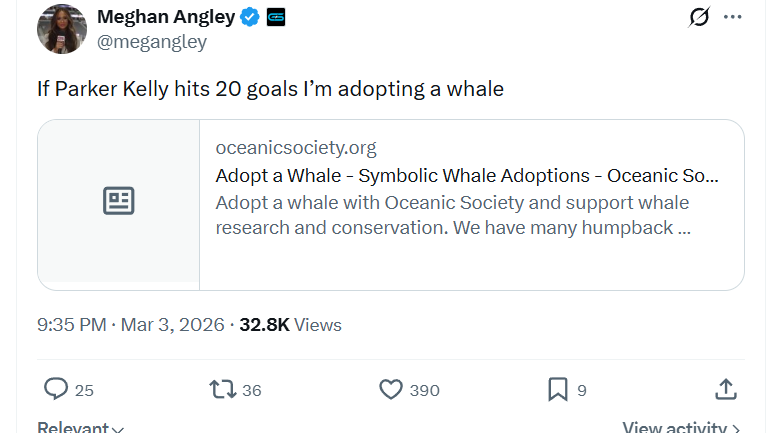This screenshot has height=433, width=768.
Task: Open the Meghan Angley display name link
Action: coord(166,17)
